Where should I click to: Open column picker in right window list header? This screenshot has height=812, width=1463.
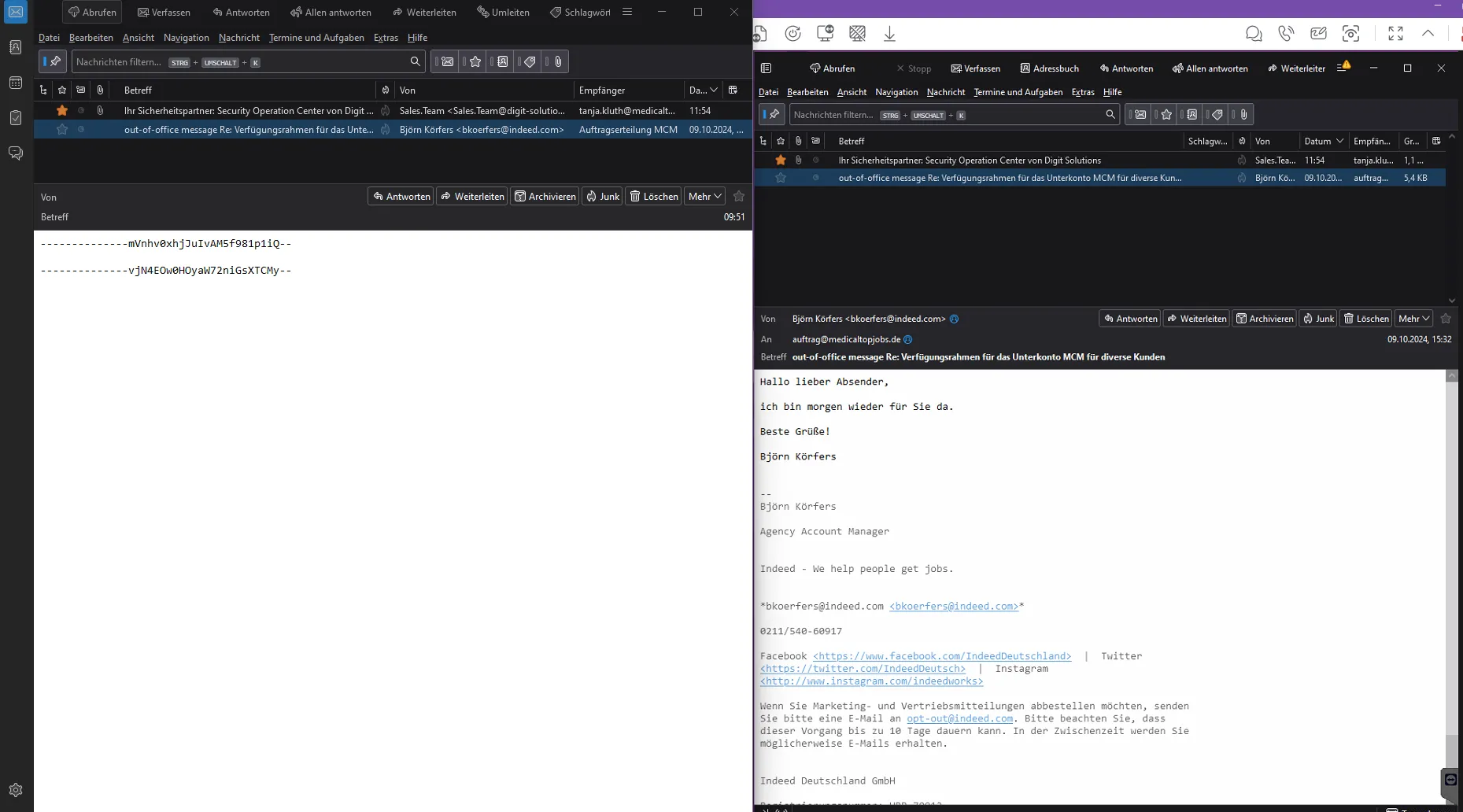tap(1436, 141)
